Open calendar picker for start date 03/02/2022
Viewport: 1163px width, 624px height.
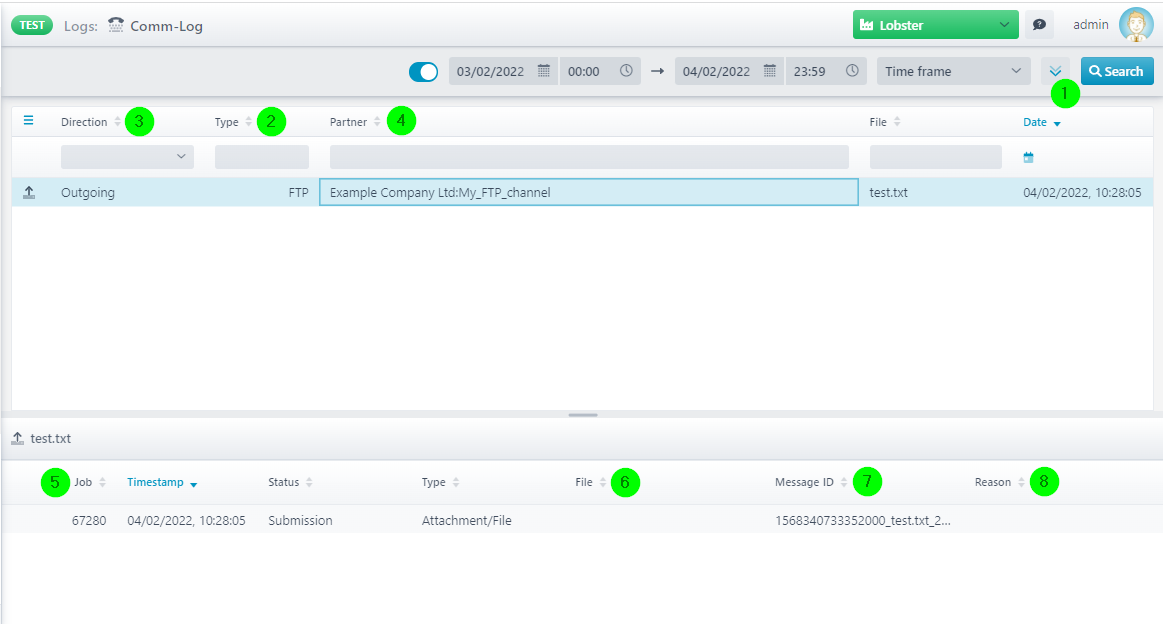point(544,70)
